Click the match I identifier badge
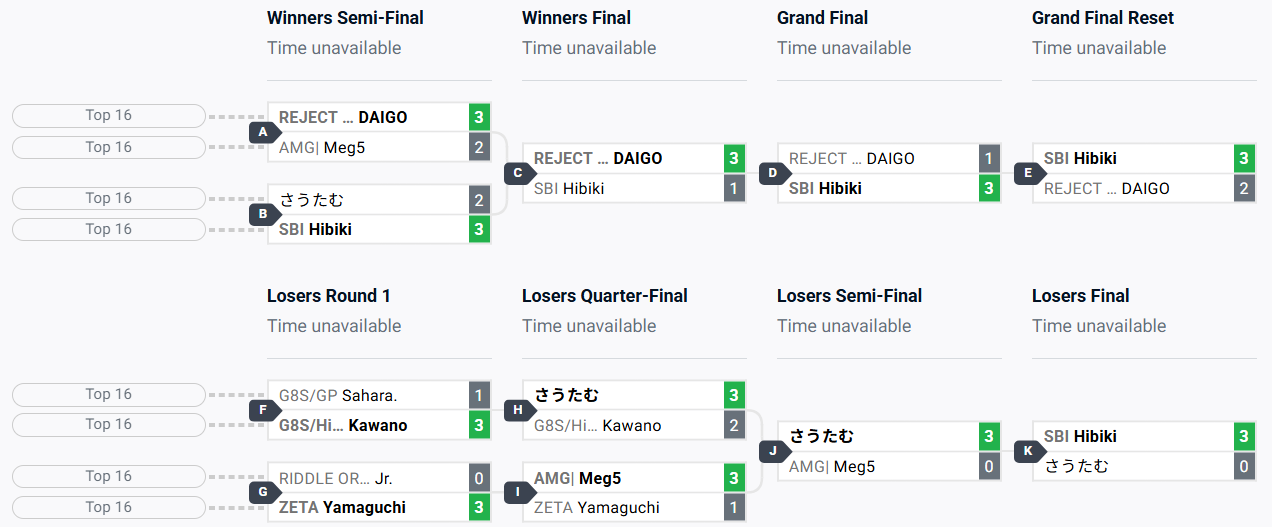Viewport: 1272px width, 527px height. pyautogui.click(x=518, y=492)
